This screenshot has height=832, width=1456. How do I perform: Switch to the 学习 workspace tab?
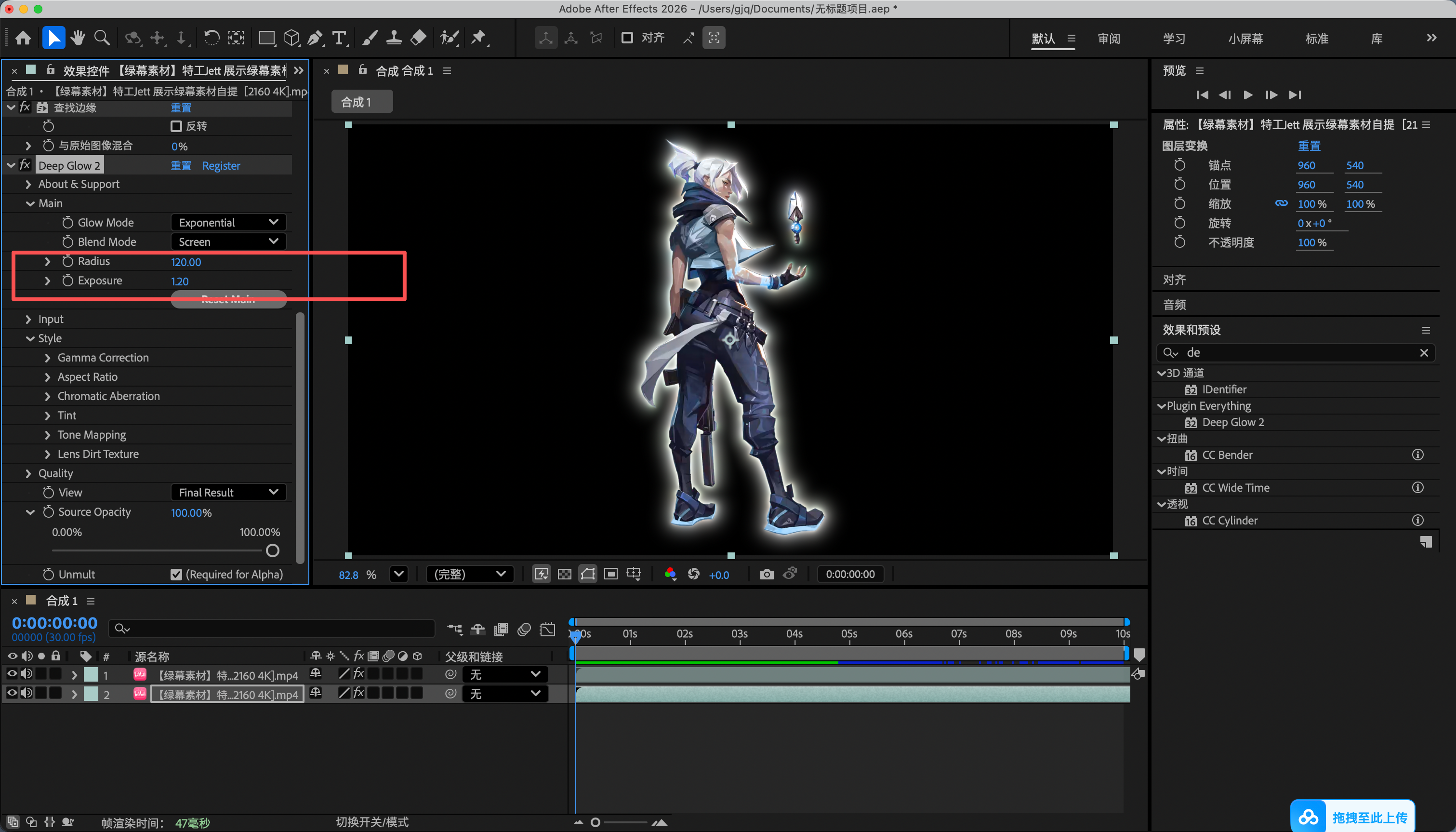[1174, 39]
